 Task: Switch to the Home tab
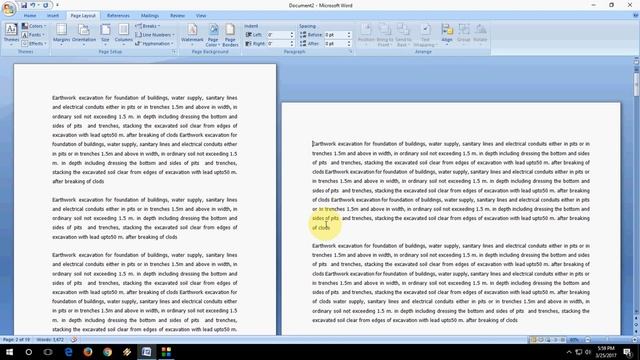[30, 16]
